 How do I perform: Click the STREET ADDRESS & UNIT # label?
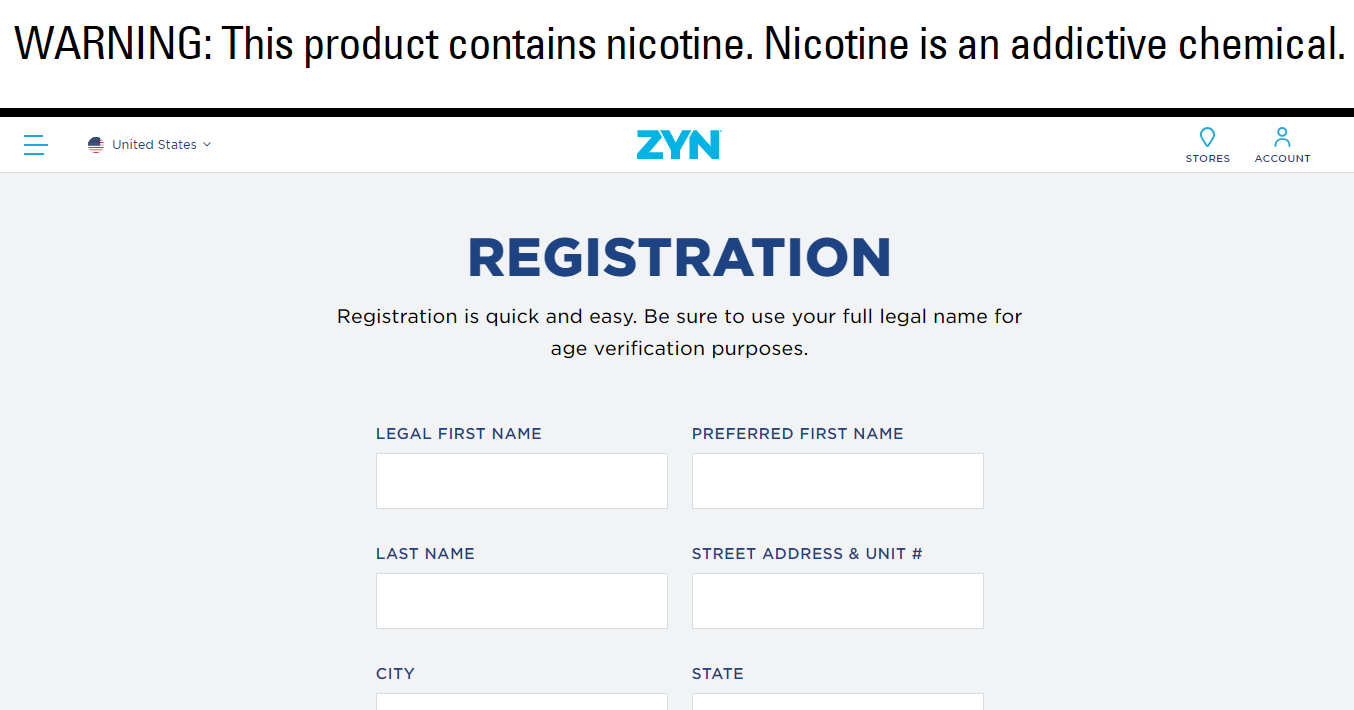point(806,554)
